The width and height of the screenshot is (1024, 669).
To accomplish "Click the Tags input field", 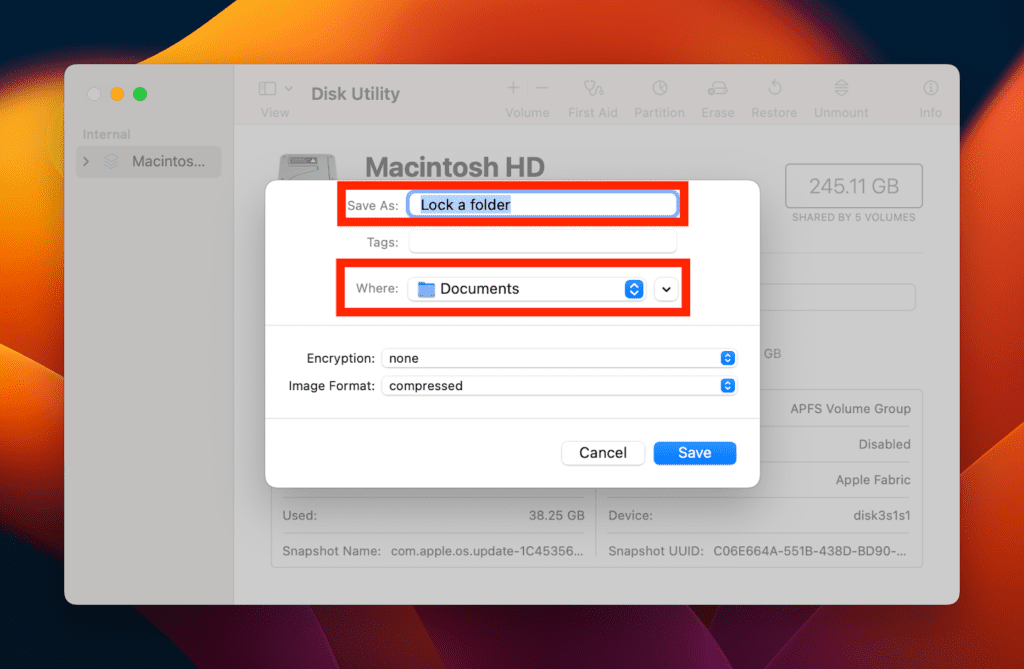I will pyautogui.click(x=543, y=242).
